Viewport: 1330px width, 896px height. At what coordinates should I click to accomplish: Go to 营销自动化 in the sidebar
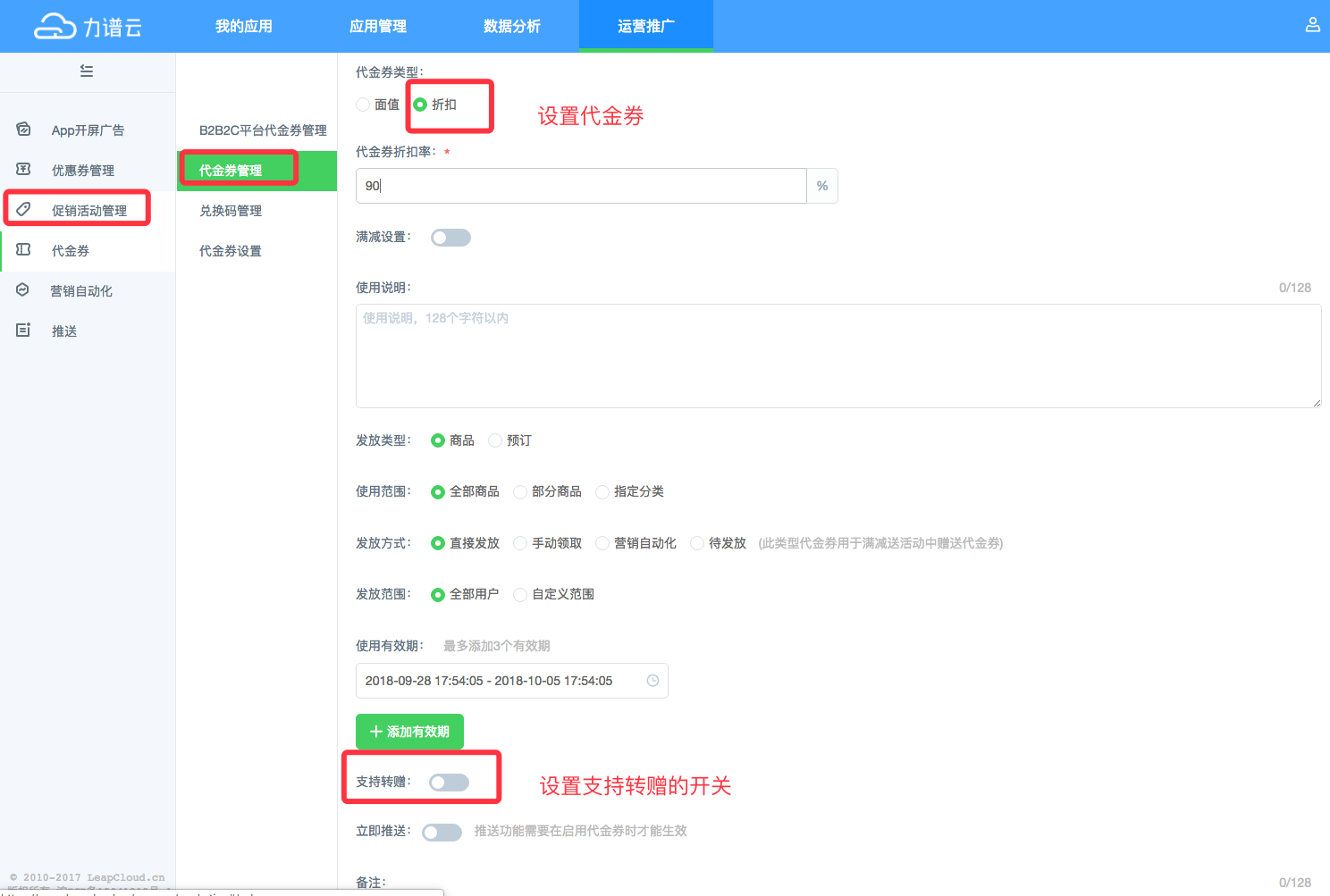[88, 290]
